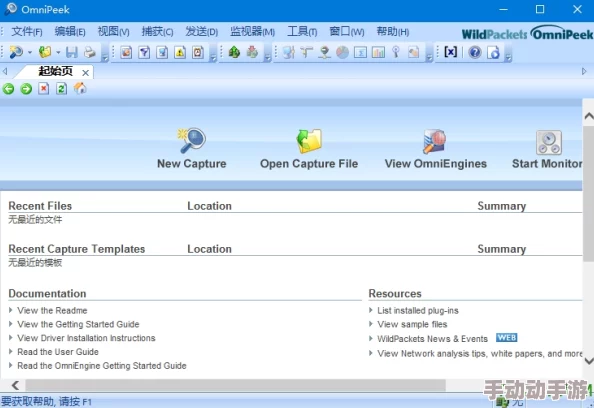The width and height of the screenshot is (594, 408).
Task: Click the [x] name table toolbar icon
Action: (x=450, y=52)
